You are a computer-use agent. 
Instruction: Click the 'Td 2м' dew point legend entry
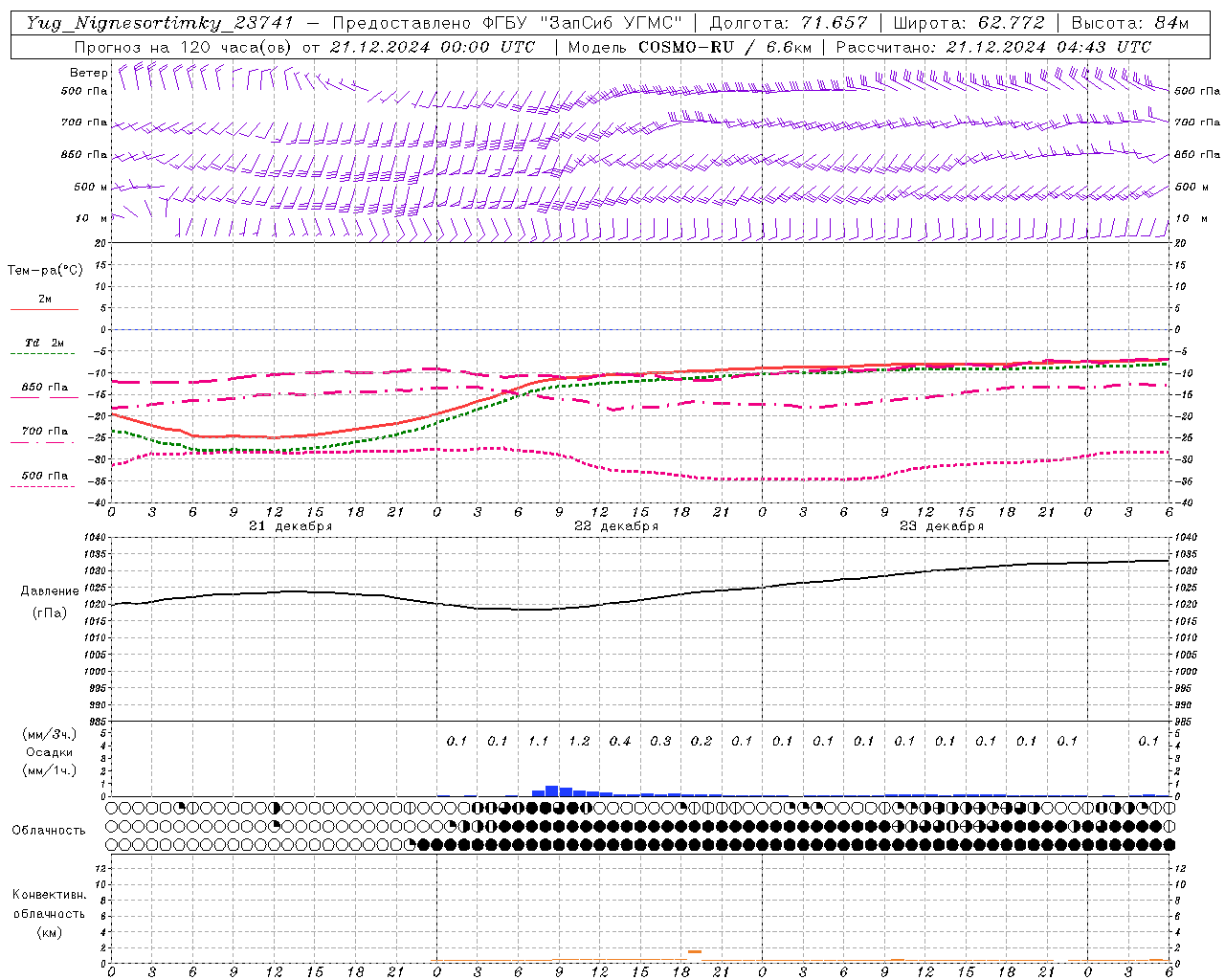(45, 343)
